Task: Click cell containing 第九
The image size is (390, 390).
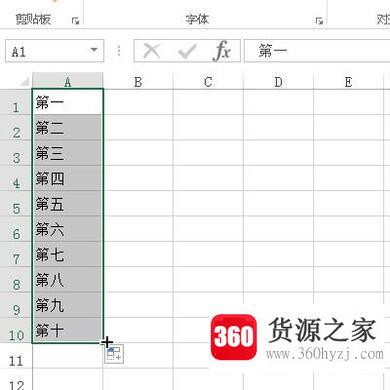Action: [x=68, y=305]
